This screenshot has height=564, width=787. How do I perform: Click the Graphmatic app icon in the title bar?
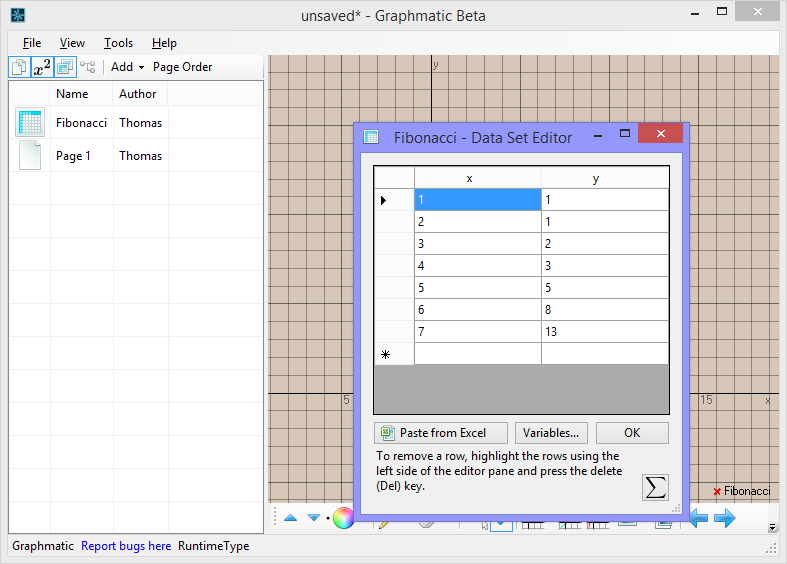pos(18,16)
